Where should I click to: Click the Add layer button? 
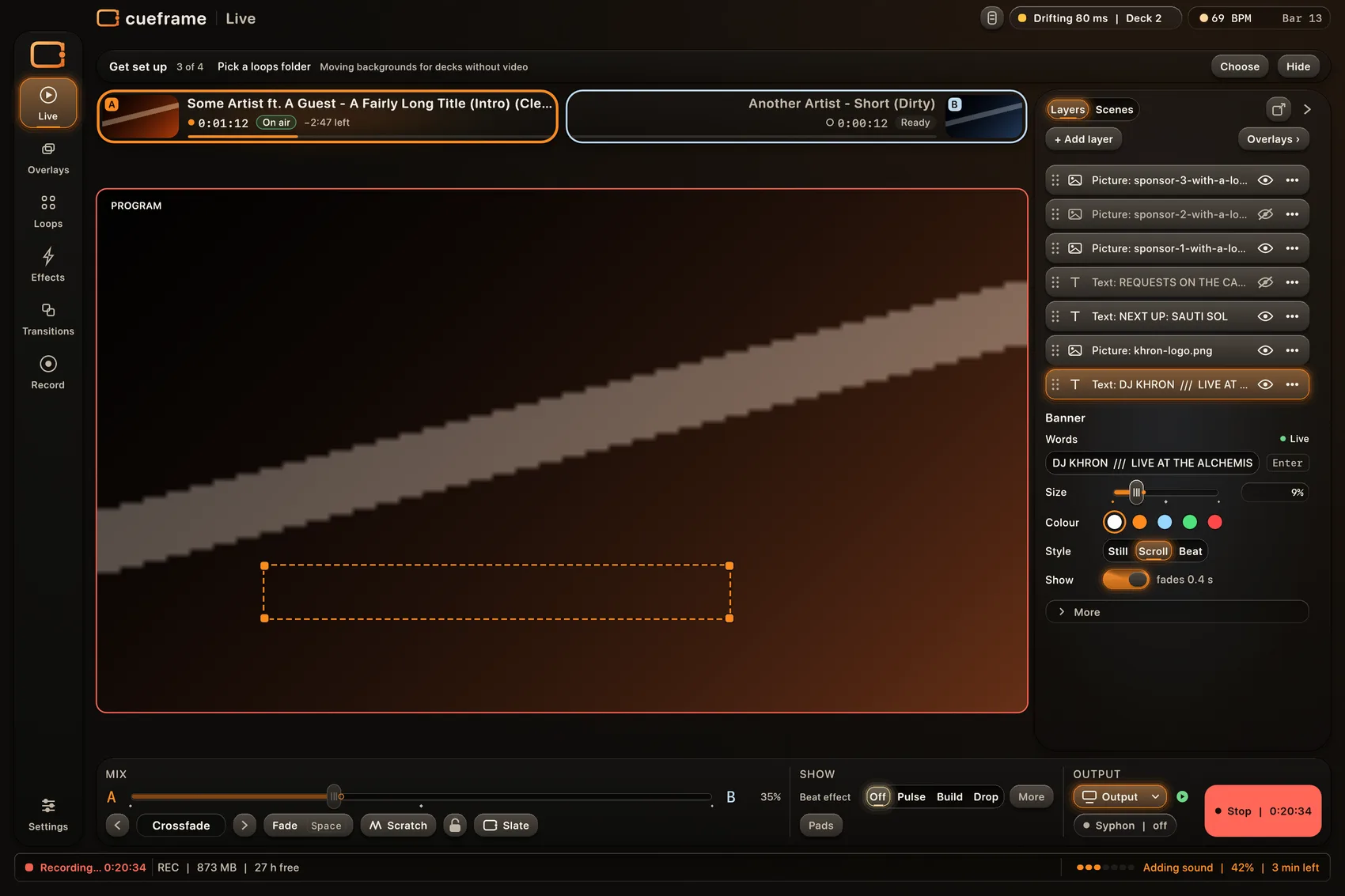(1083, 139)
